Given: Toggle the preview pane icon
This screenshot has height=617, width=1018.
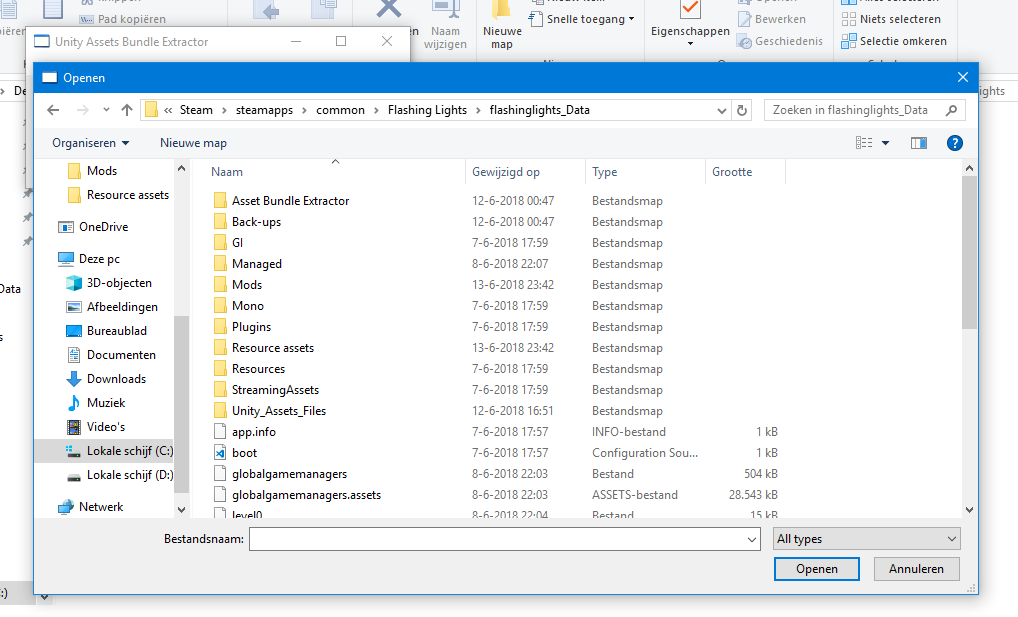Looking at the screenshot, I should click(919, 143).
